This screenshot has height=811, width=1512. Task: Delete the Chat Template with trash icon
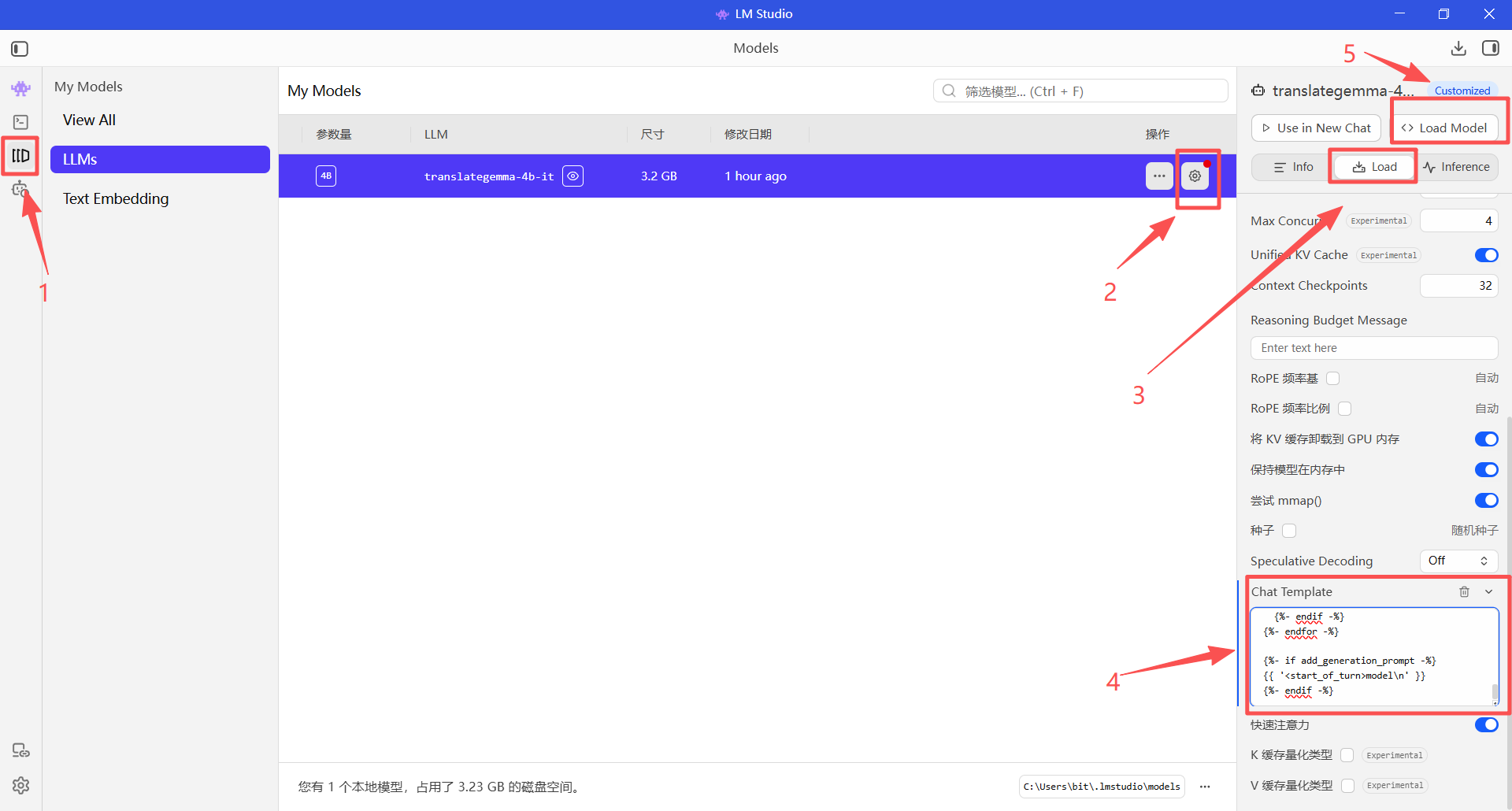click(1464, 592)
